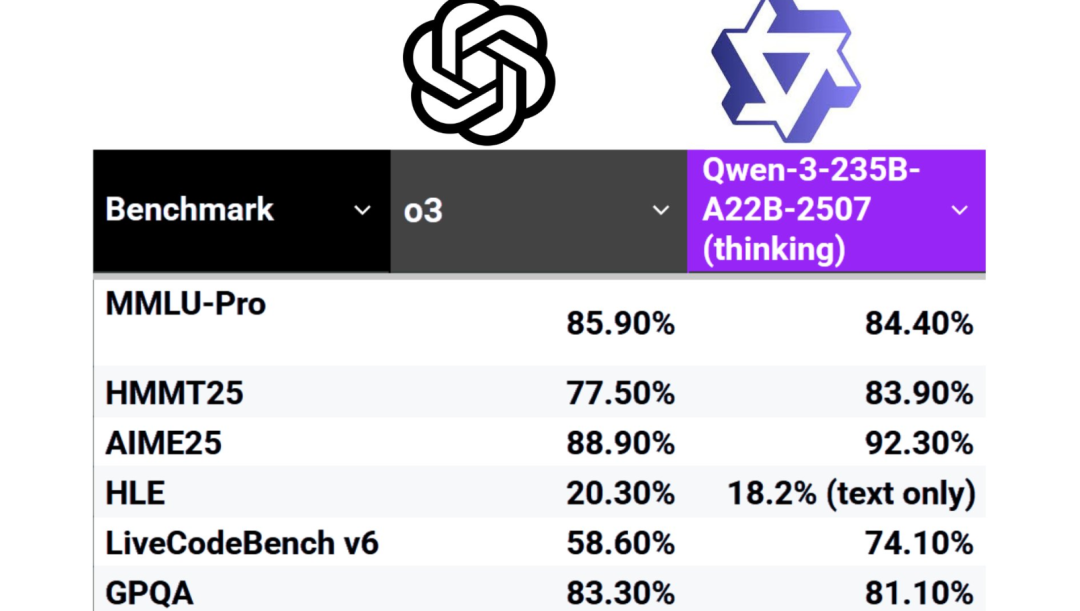The image size is (1080, 611).
Task: Select the 92.30% AIME25 cell
Action: [920, 443]
